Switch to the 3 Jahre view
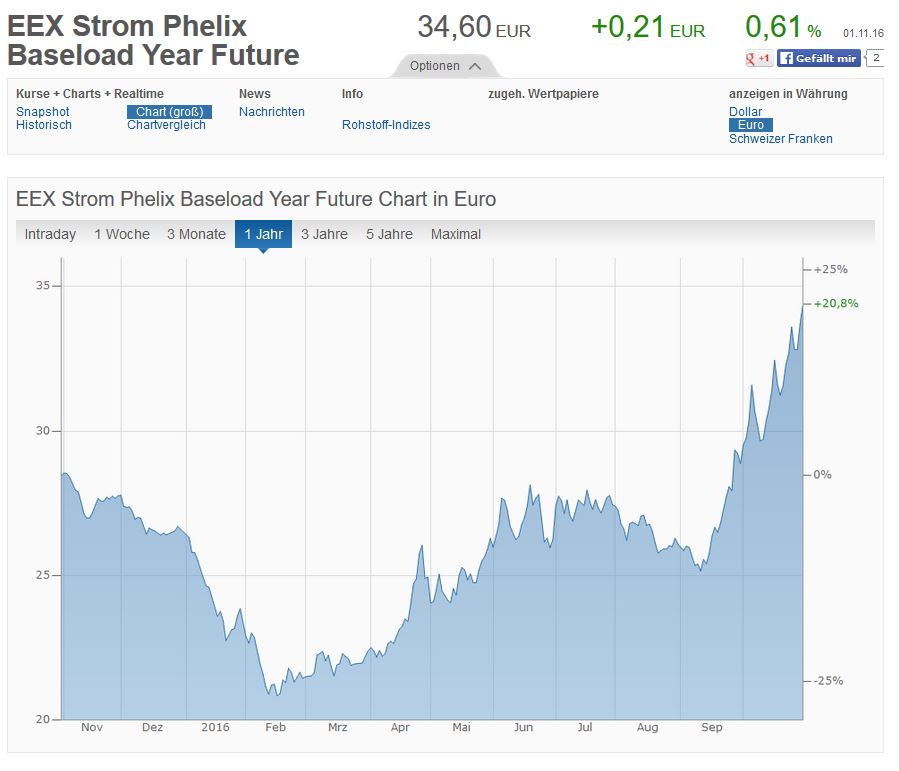899x771 pixels. coord(324,234)
